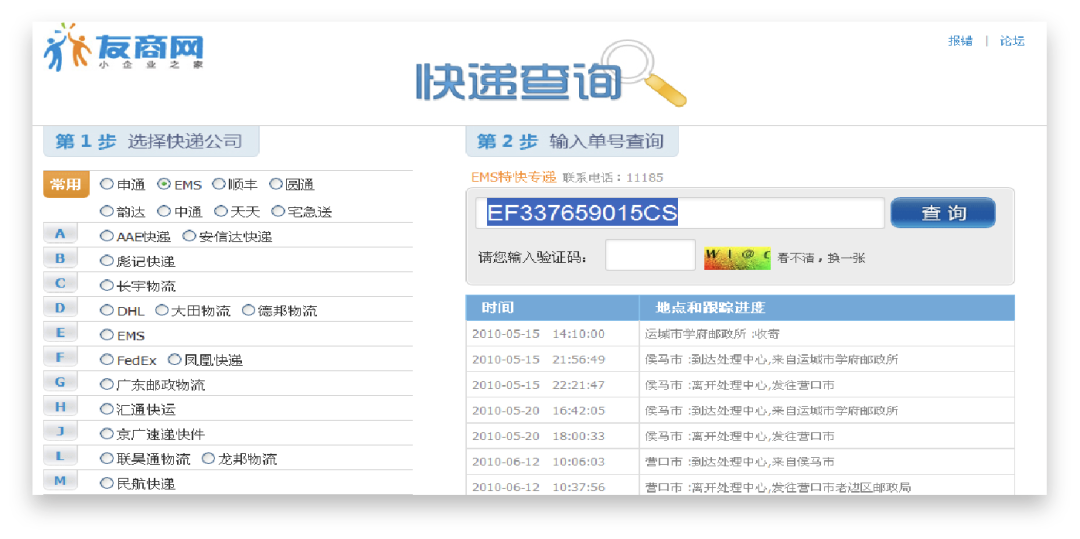Select the 联昊通物流 option
The height and width of the screenshot is (539, 1080).
[106, 458]
